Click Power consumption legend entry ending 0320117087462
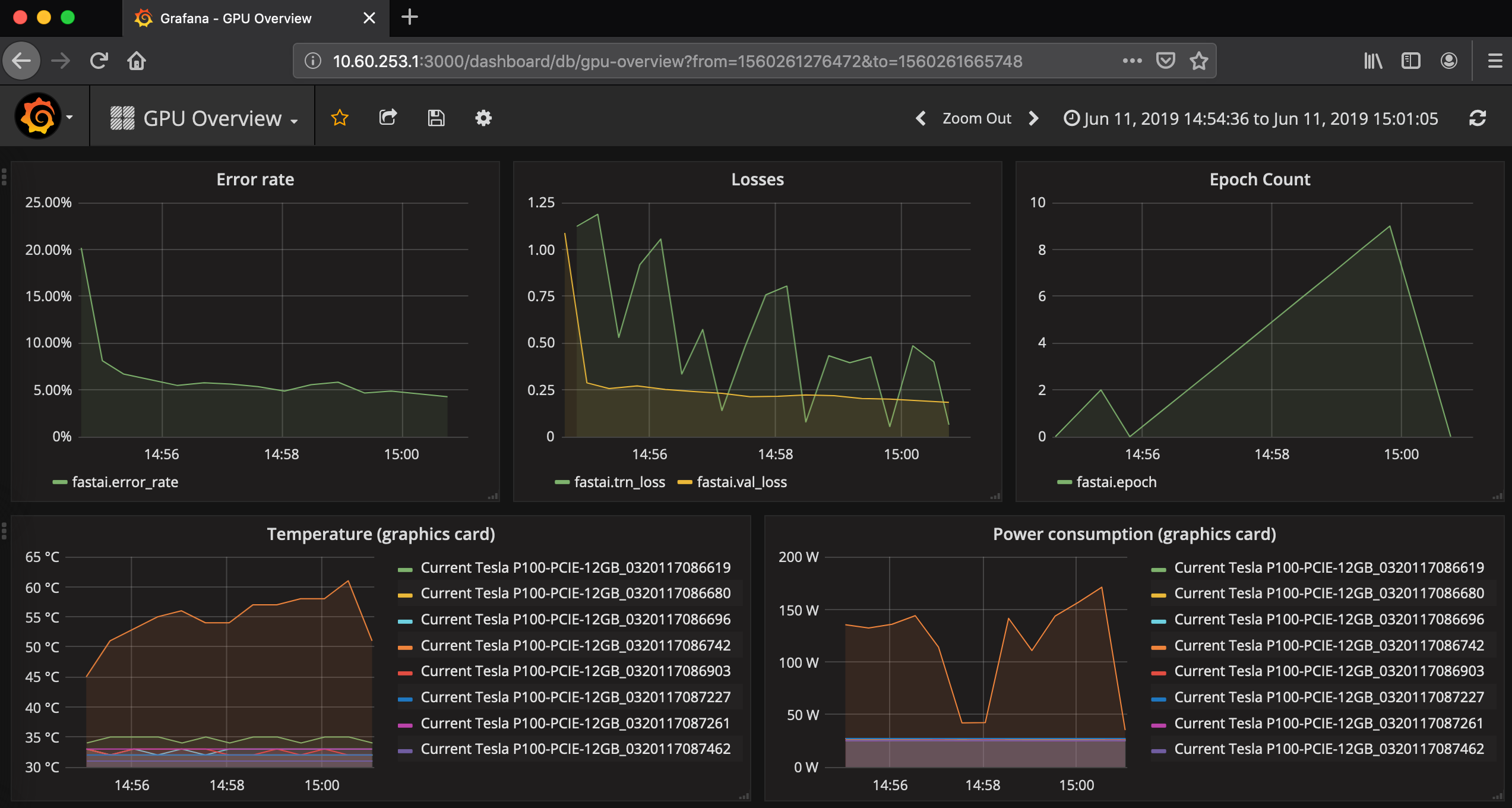 tap(1329, 749)
